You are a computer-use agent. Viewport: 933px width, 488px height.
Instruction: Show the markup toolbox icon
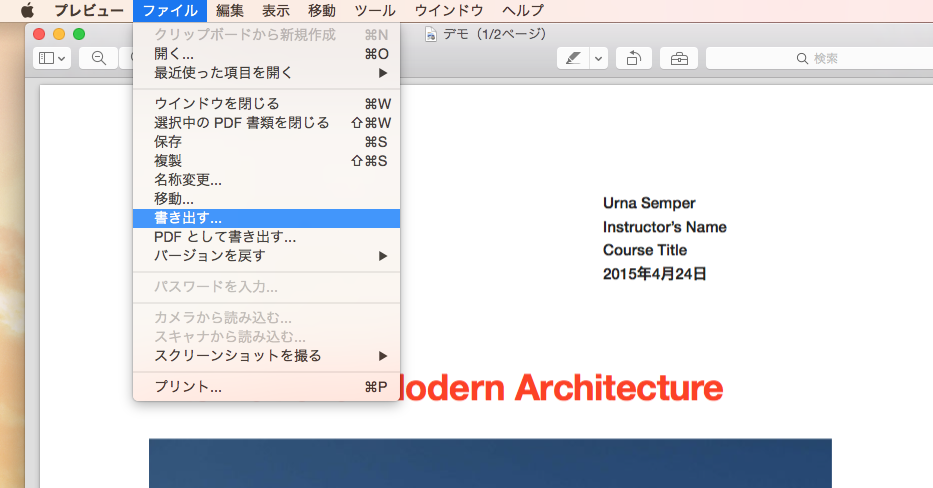[x=679, y=58]
